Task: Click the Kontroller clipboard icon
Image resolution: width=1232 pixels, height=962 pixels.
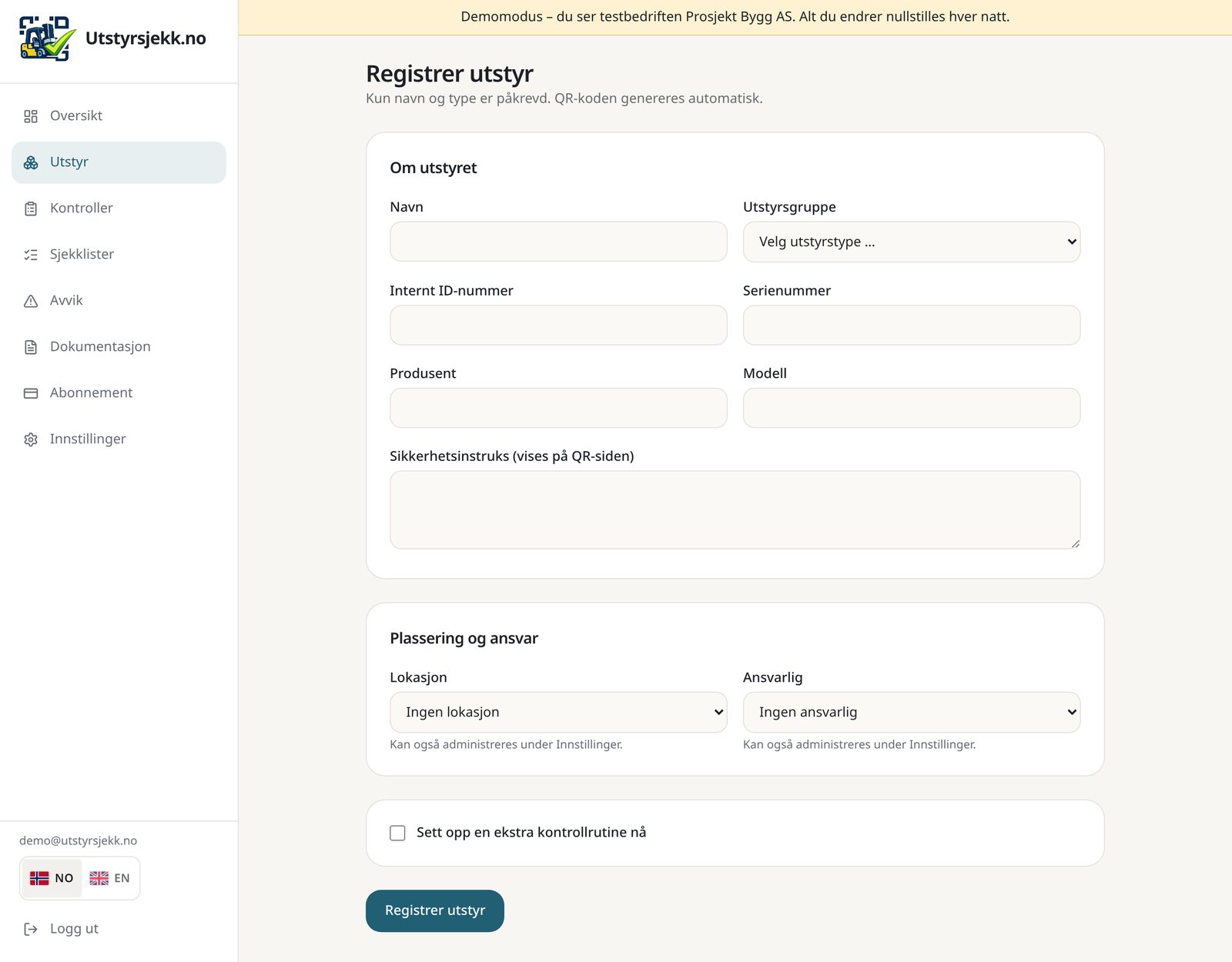Action: pyautogui.click(x=31, y=209)
